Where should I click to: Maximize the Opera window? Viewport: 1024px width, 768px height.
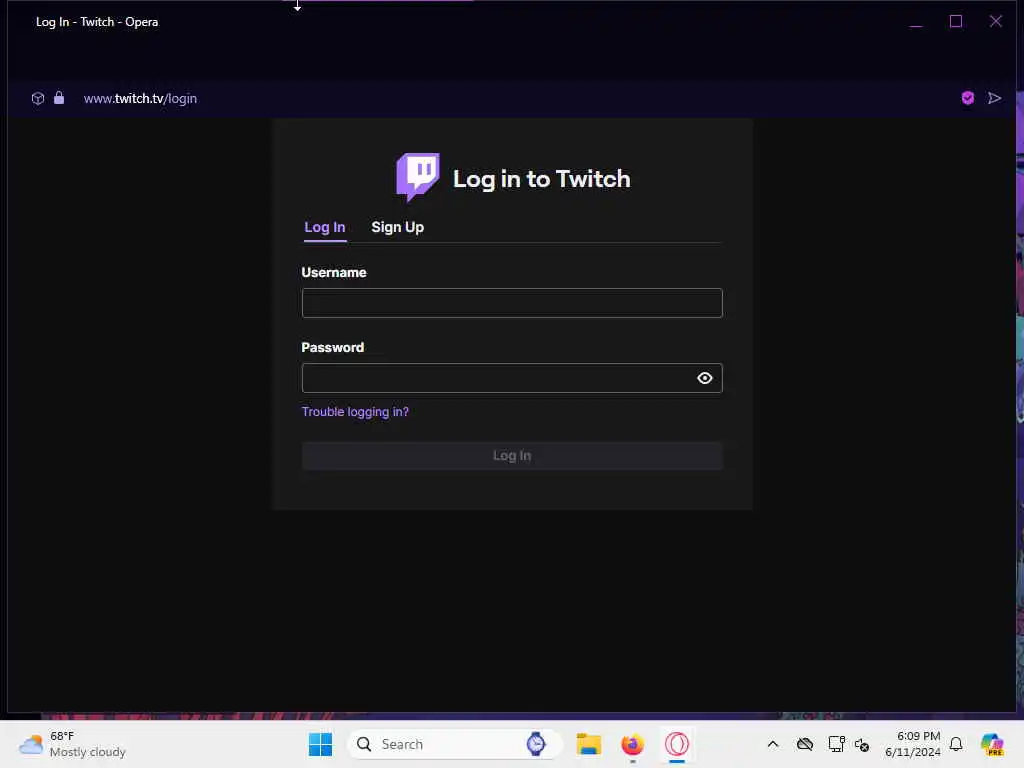coord(956,22)
